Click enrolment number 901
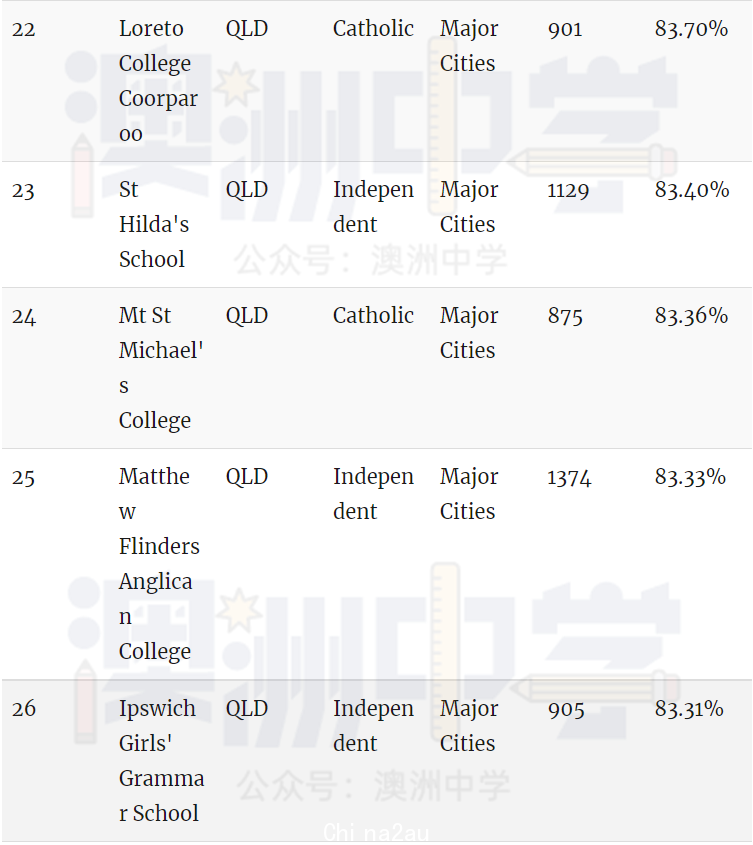Image resolution: width=753 pixels, height=845 pixels. (x=565, y=29)
